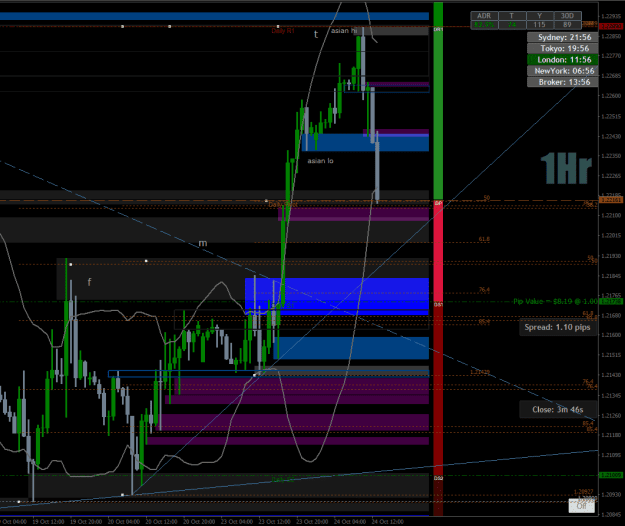This screenshot has height=526, width=625.
Task: Click the T header cell in ADR table
Action: 512,16
